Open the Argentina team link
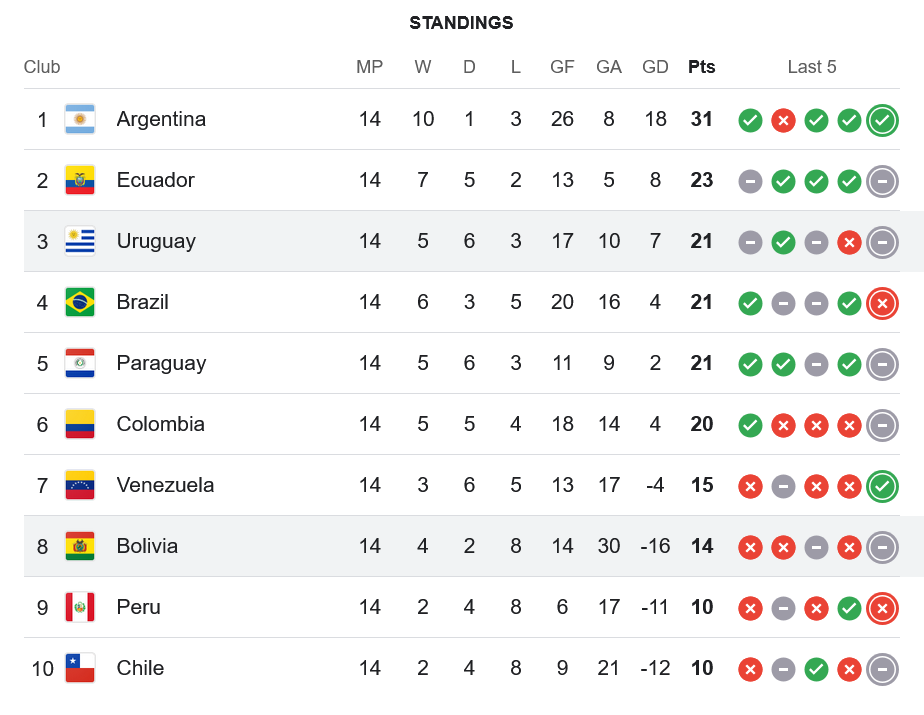Image resolution: width=924 pixels, height=715 pixels. pos(161,119)
